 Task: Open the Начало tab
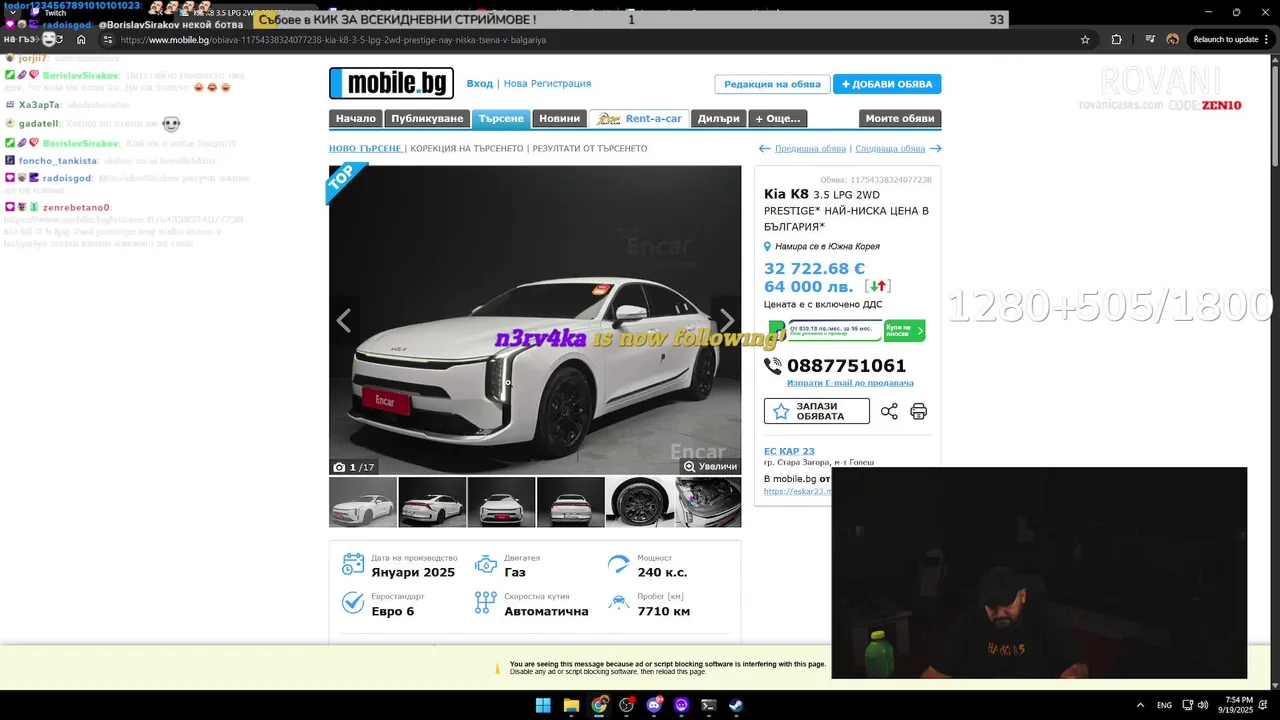355,119
